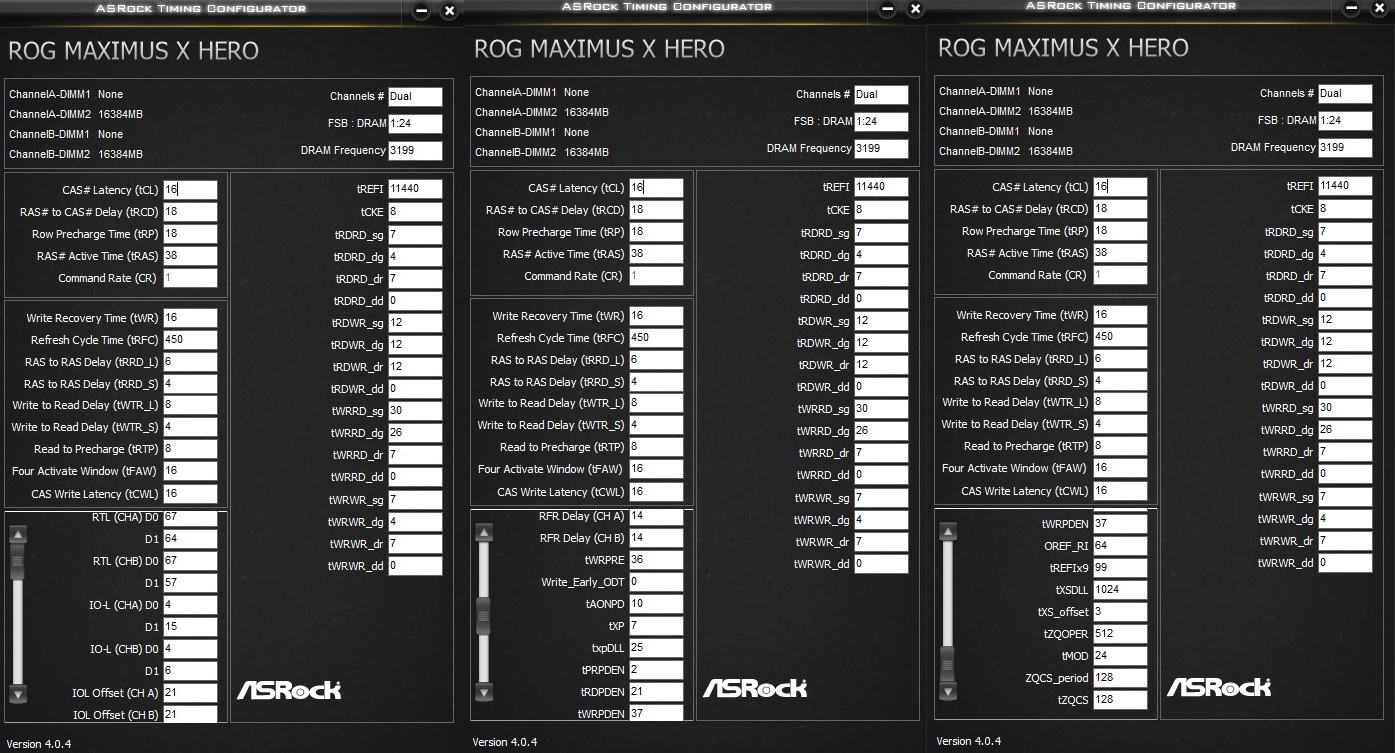Click the IOL Offset (CH A) field
The image size is (1395, 753).
190,692
